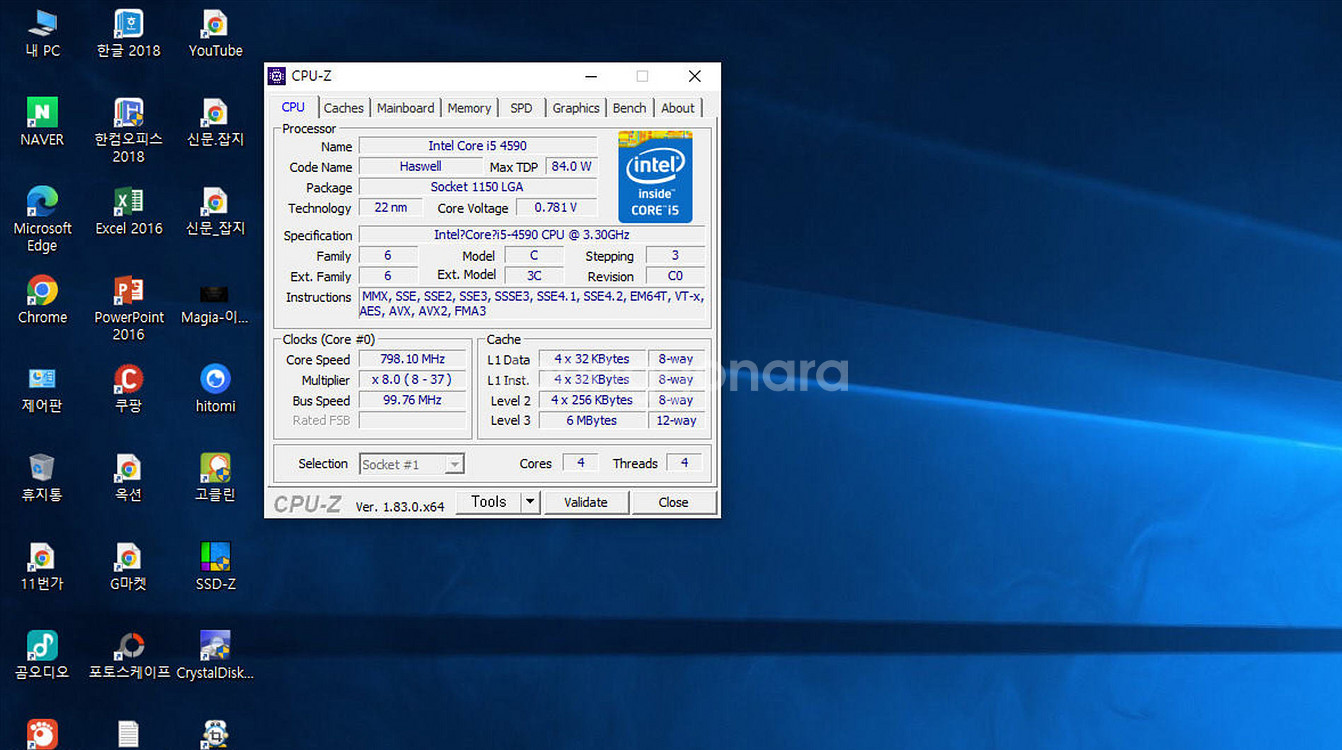The width and height of the screenshot is (1342, 750).
Task: Click the 99.76 MHz bus speed value
Action: point(412,400)
